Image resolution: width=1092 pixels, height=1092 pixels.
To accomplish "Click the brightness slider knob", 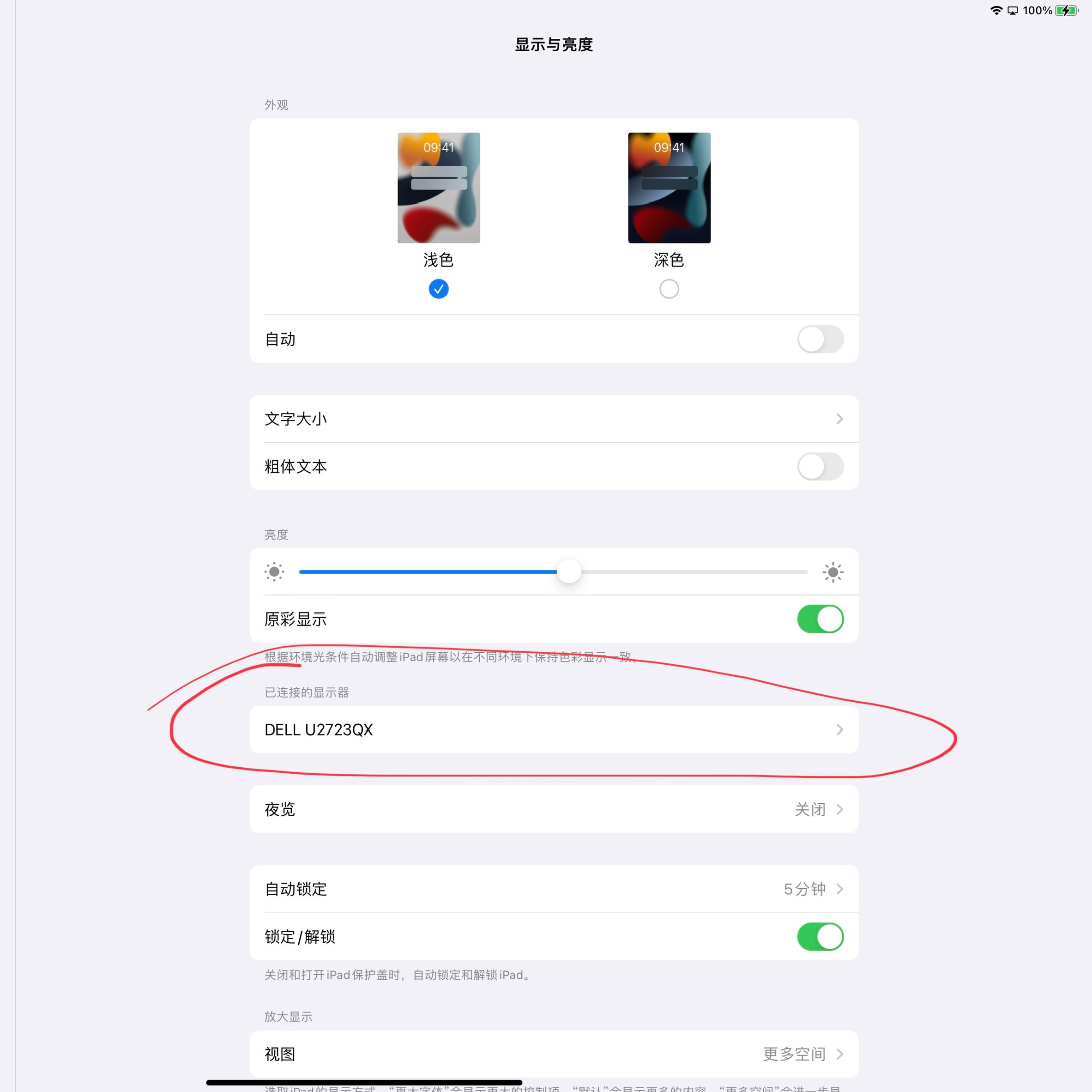I will (568, 572).
